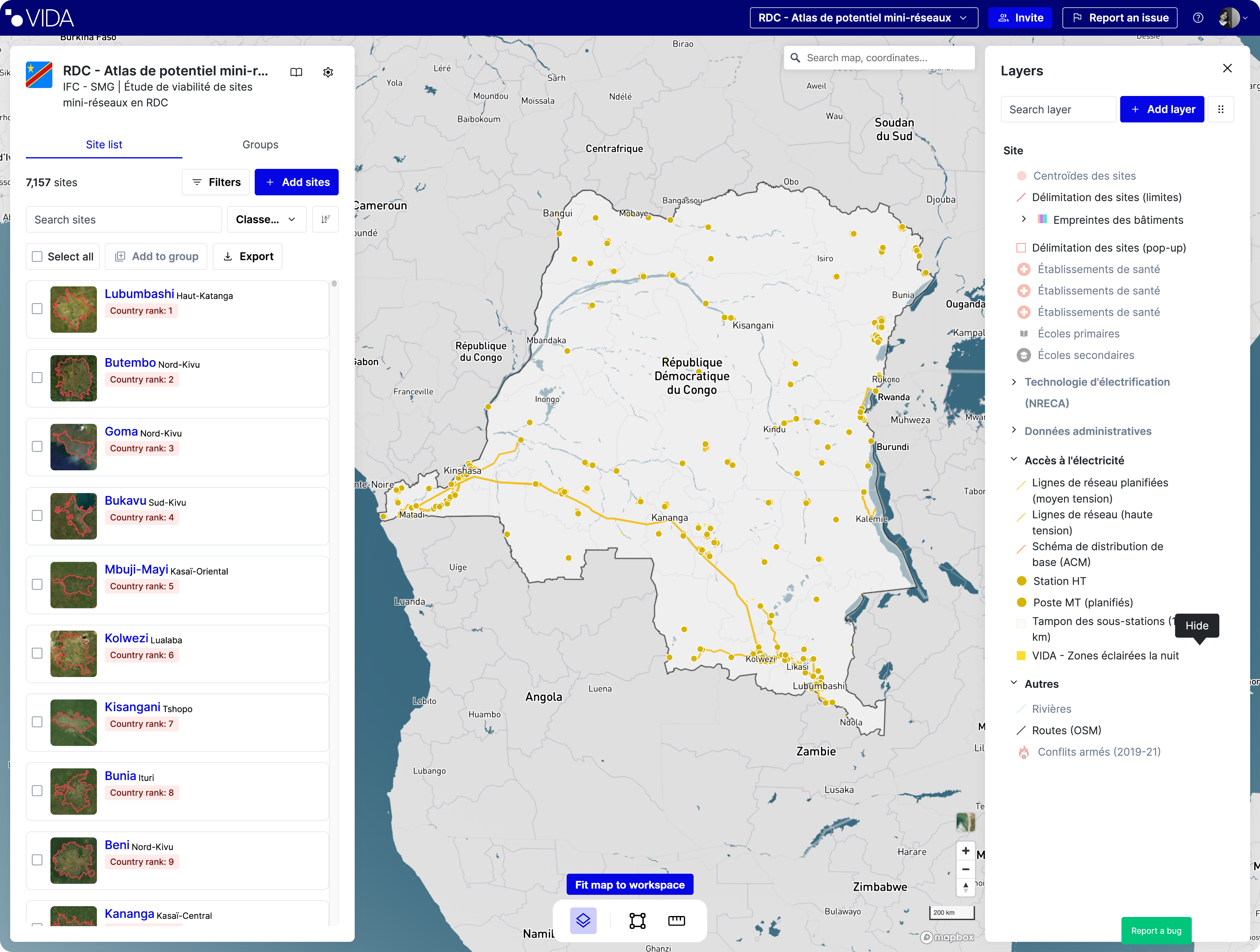Open layer options dots menu
This screenshot has width=1260, height=952.
1221,110
